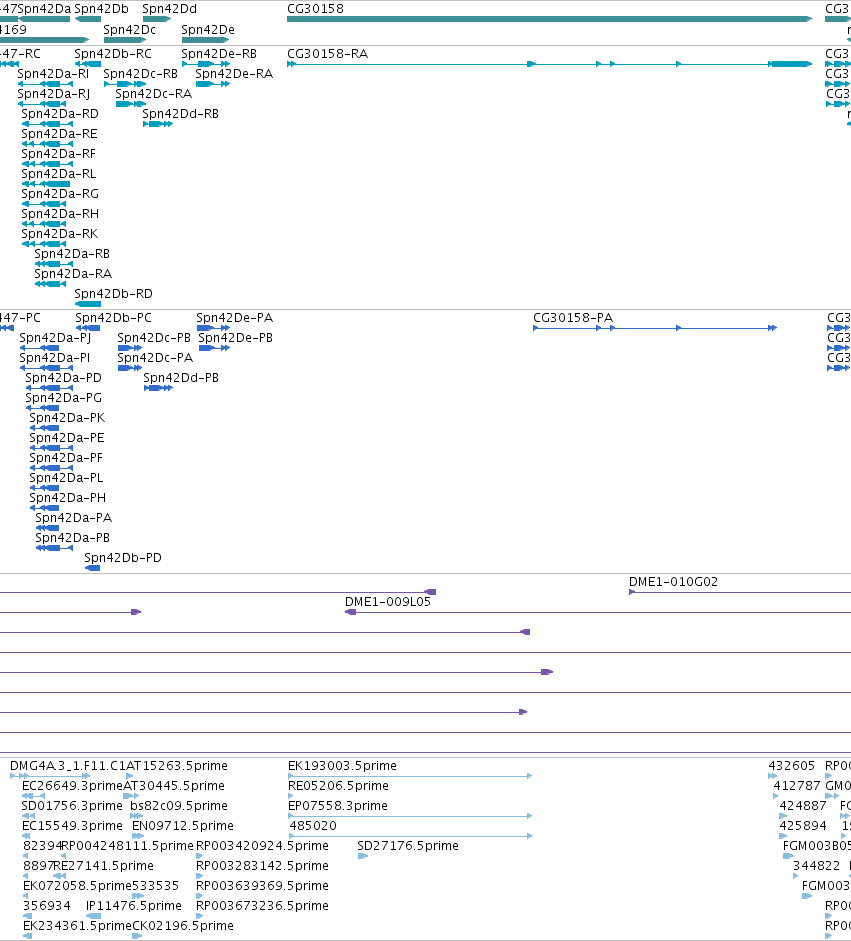
Task: Click the Spn42Dc-RB transcript label
Action: pyautogui.click(x=140, y=74)
